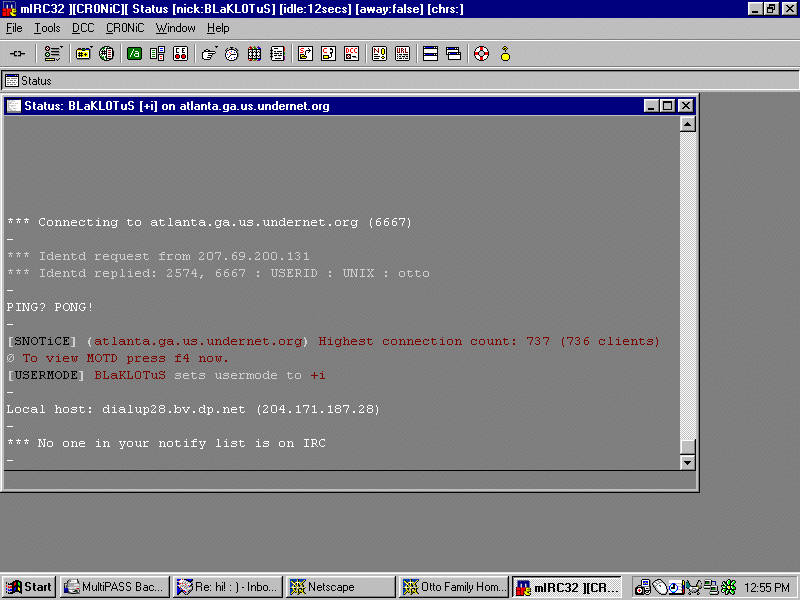Switch to MultiPASS Bac... taskbar button
Image resolution: width=800 pixels, height=600 pixels.
tap(115, 587)
